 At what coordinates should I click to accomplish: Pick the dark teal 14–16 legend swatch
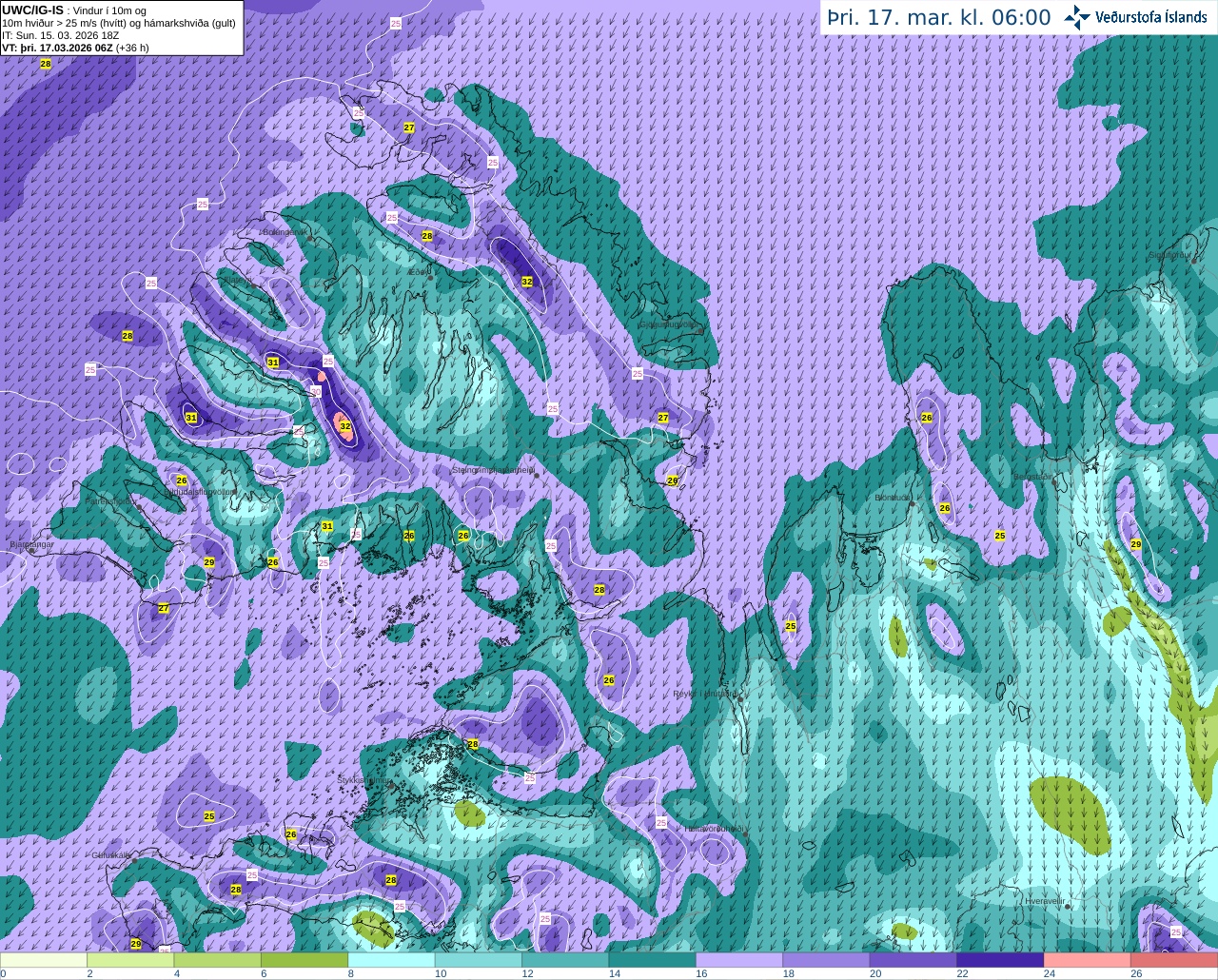(x=652, y=960)
